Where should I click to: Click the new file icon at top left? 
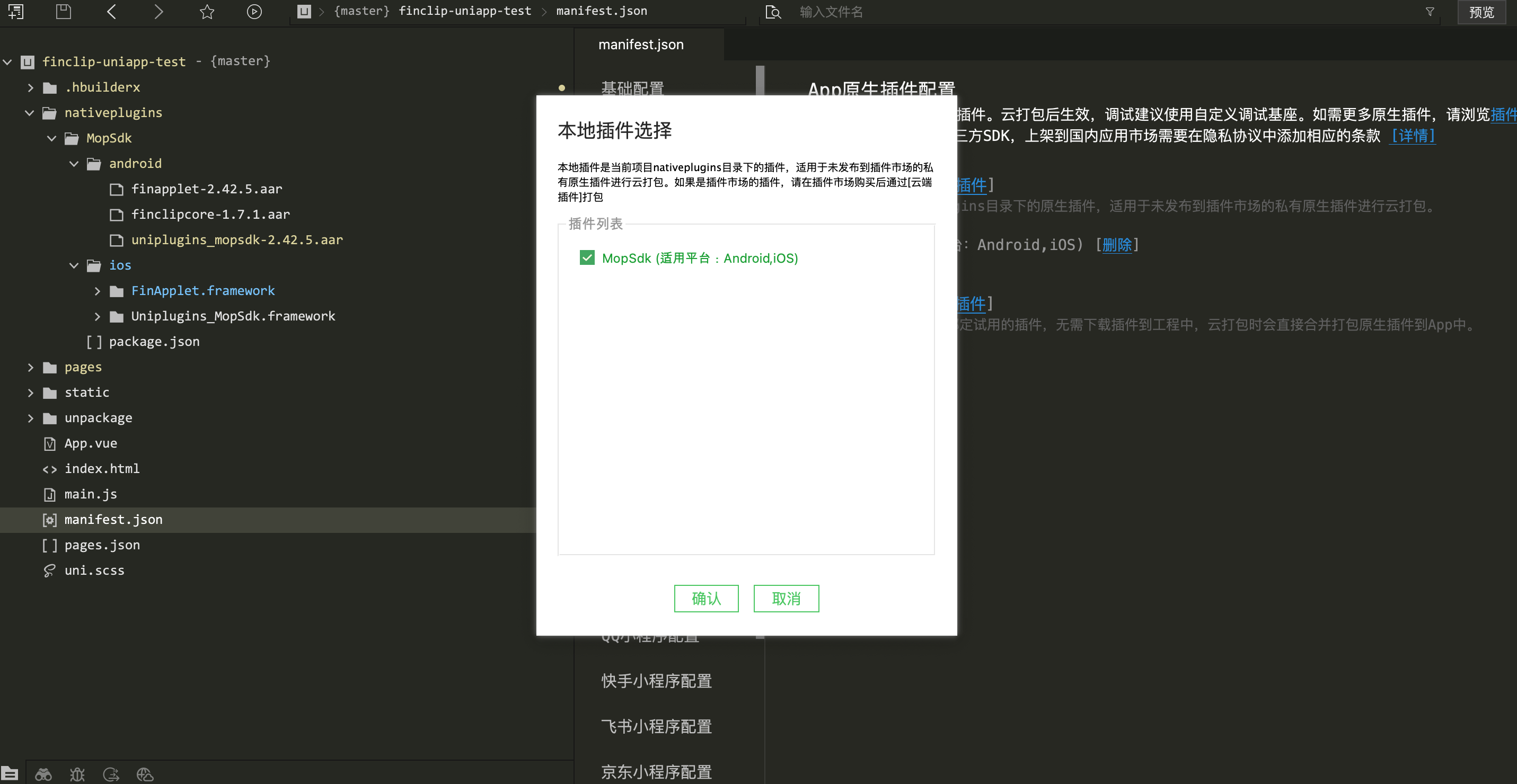(x=16, y=12)
